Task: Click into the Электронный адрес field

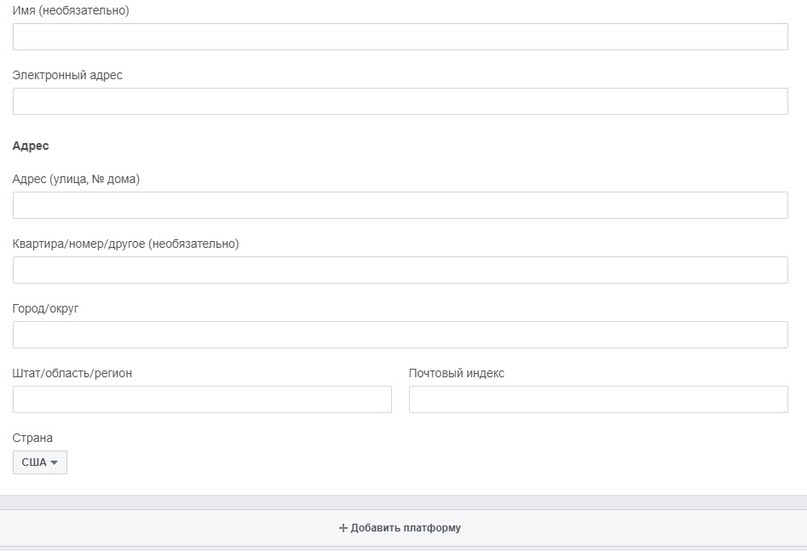Action: click(x=400, y=101)
